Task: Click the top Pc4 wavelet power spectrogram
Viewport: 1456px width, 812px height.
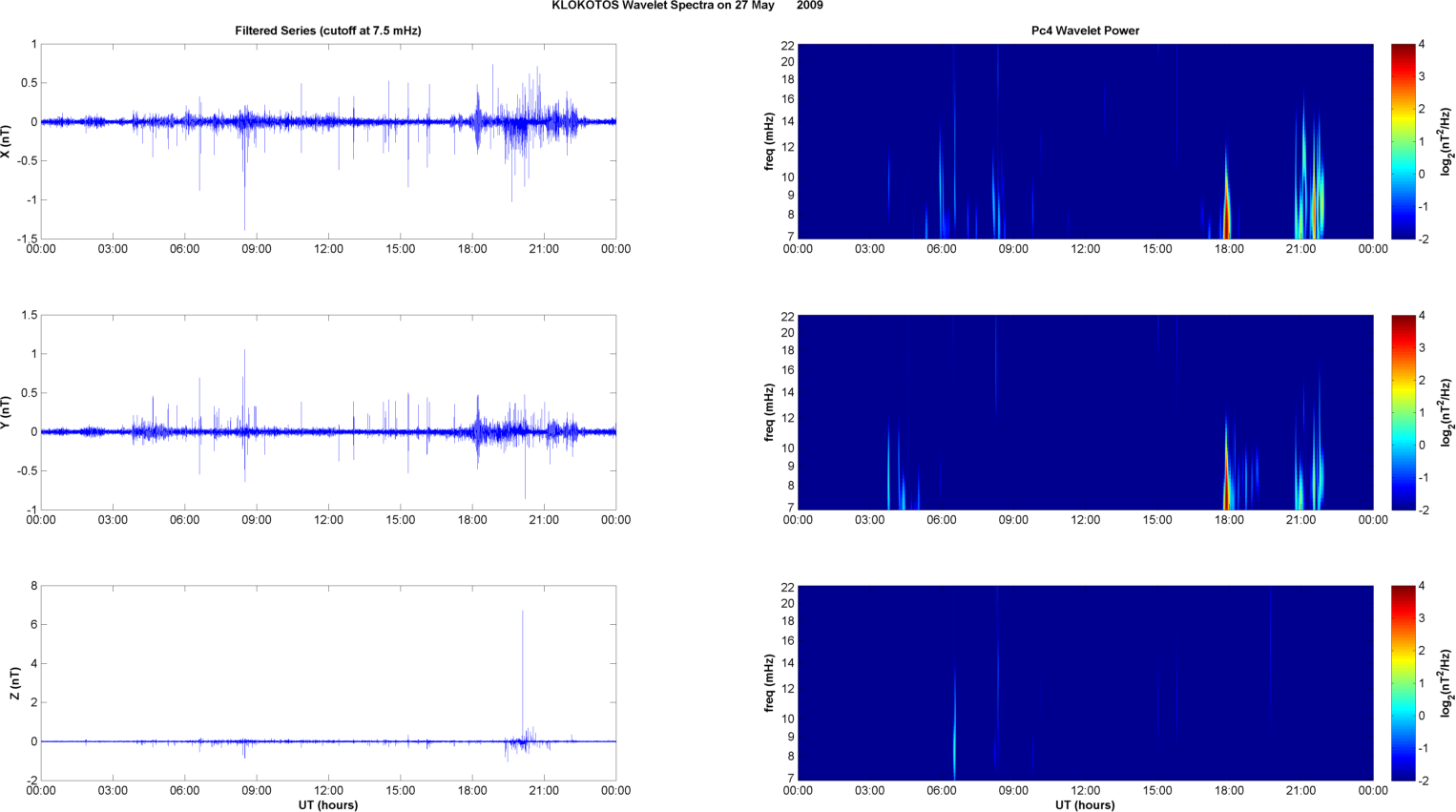Action: click(x=1085, y=141)
